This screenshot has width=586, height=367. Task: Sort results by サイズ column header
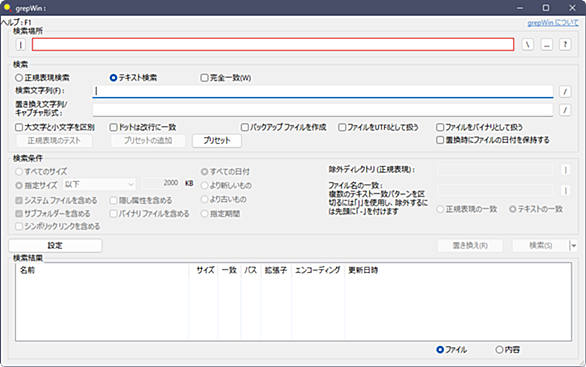click(x=203, y=270)
